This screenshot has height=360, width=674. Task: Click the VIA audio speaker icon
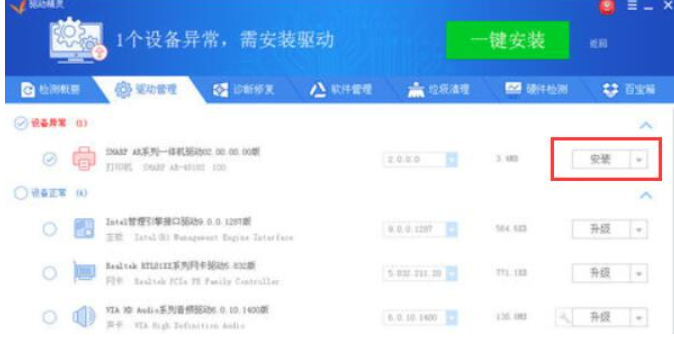[x=84, y=317]
